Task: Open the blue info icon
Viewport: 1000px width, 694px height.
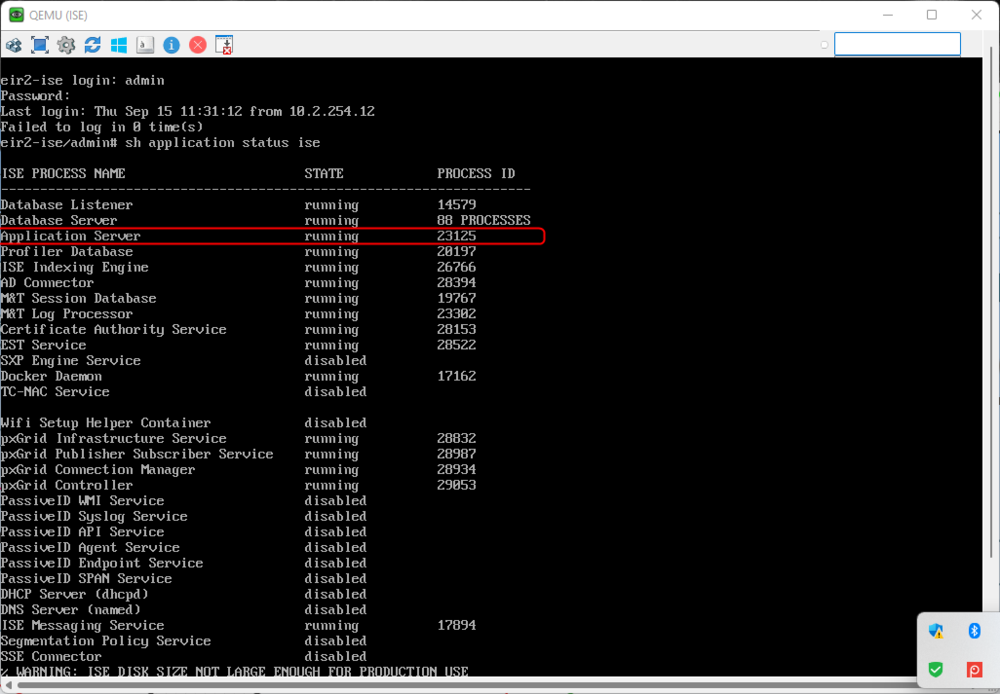Action: [172, 45]
